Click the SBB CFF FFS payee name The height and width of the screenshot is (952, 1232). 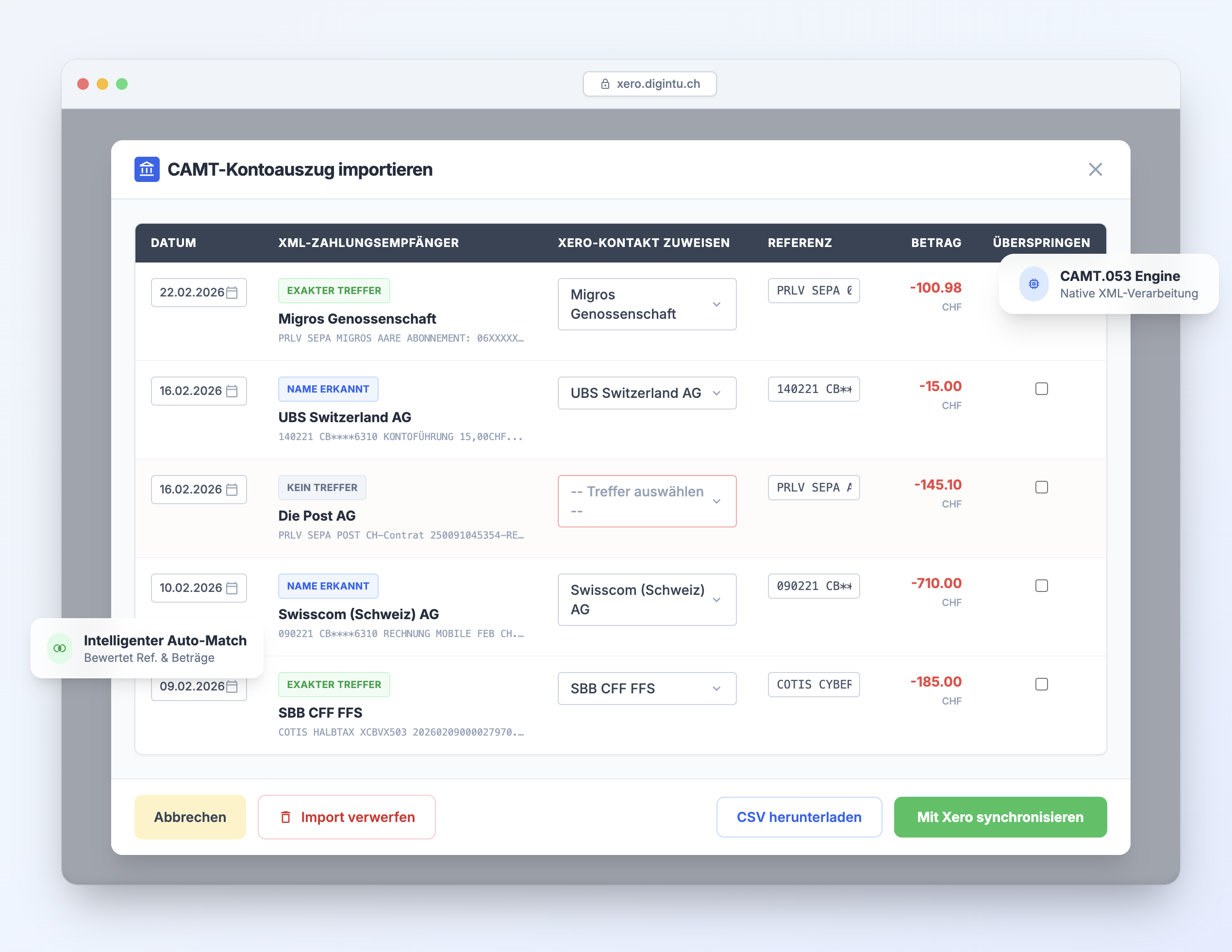pyautogui.click(x=320, y=713)
